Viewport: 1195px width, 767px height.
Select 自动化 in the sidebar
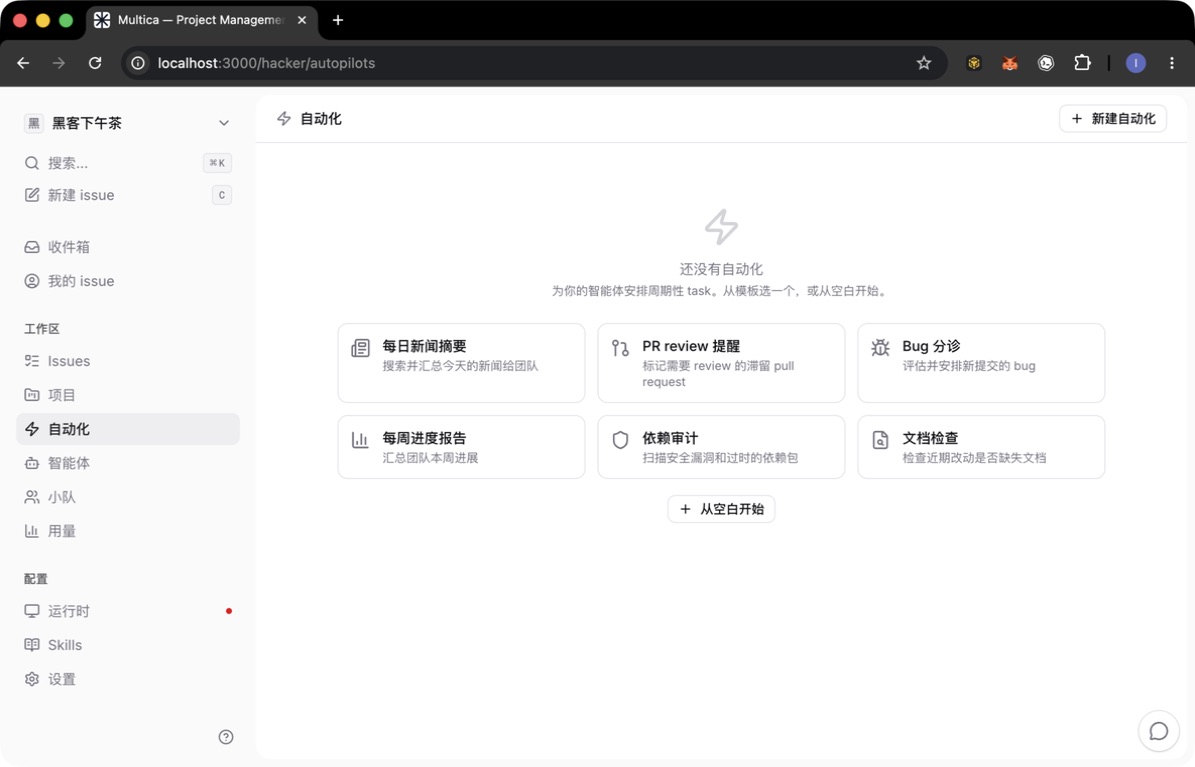pos(128,429)
